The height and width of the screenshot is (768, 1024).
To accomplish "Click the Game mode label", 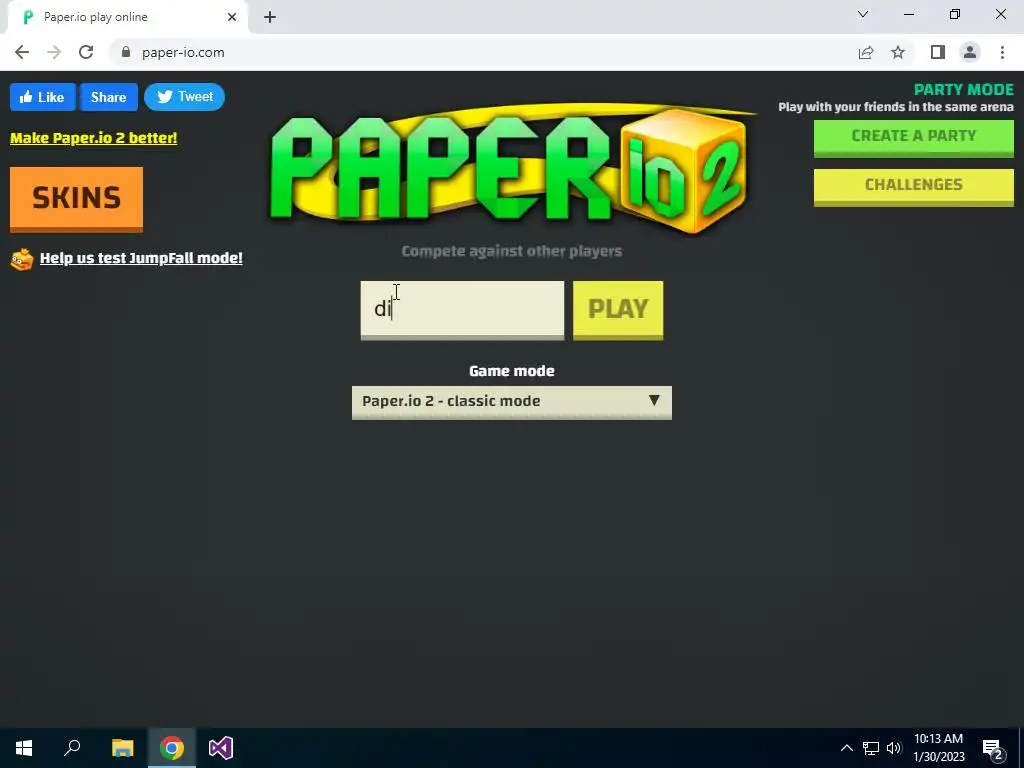I will click(x=511, y=371).
